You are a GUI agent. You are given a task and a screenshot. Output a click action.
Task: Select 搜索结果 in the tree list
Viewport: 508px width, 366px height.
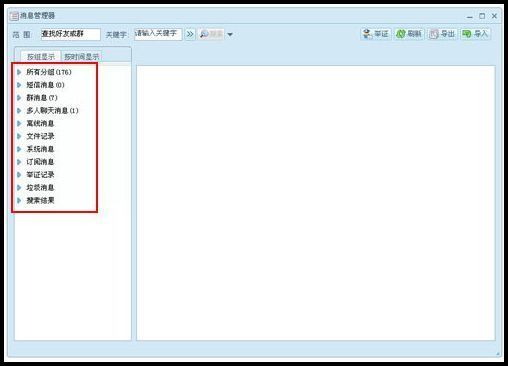40,200
